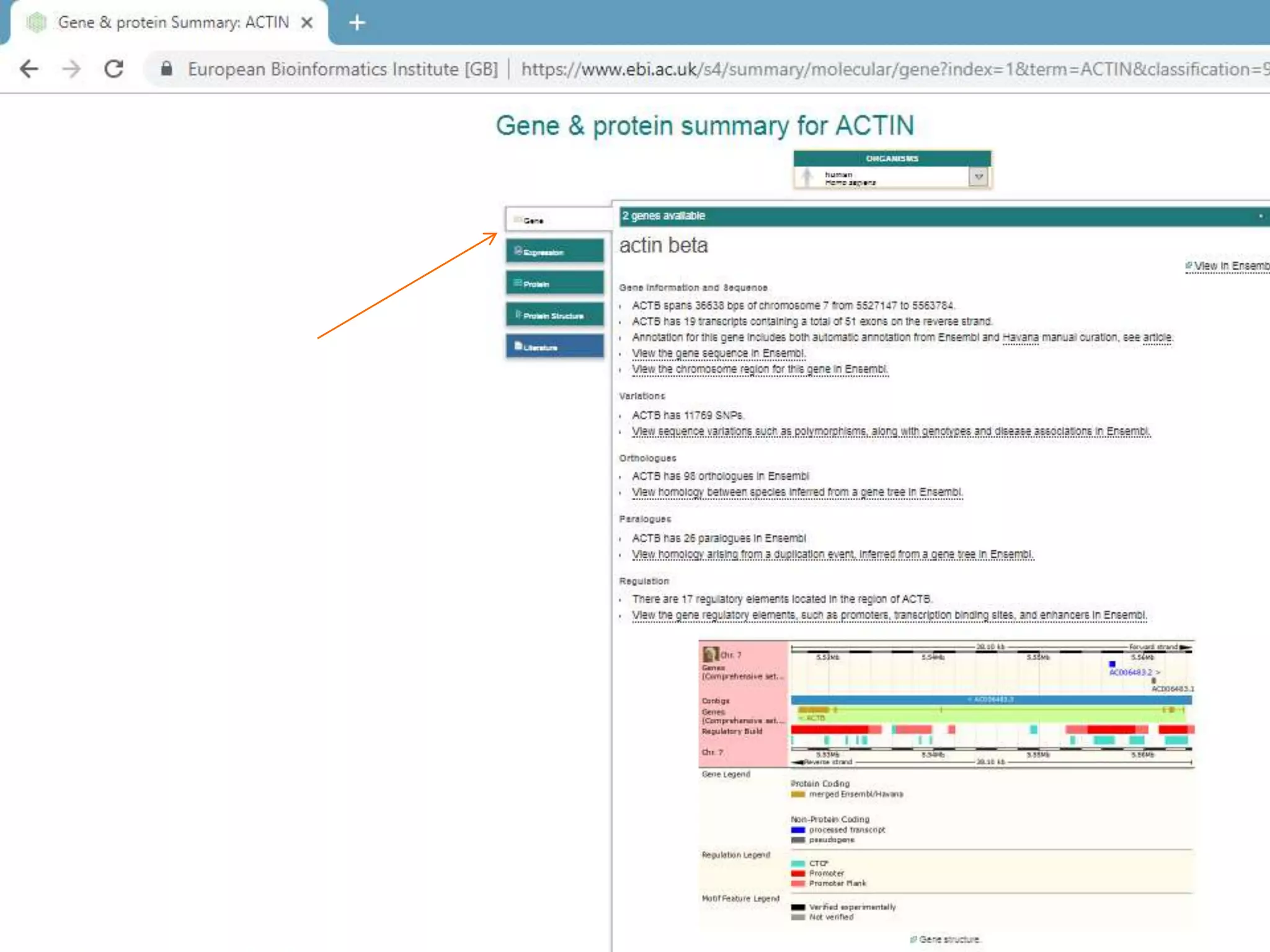Switch to the Expression tab
The width and height of the screenshot is (1270, 952).
pyautogui.click(x=554, y=252)
